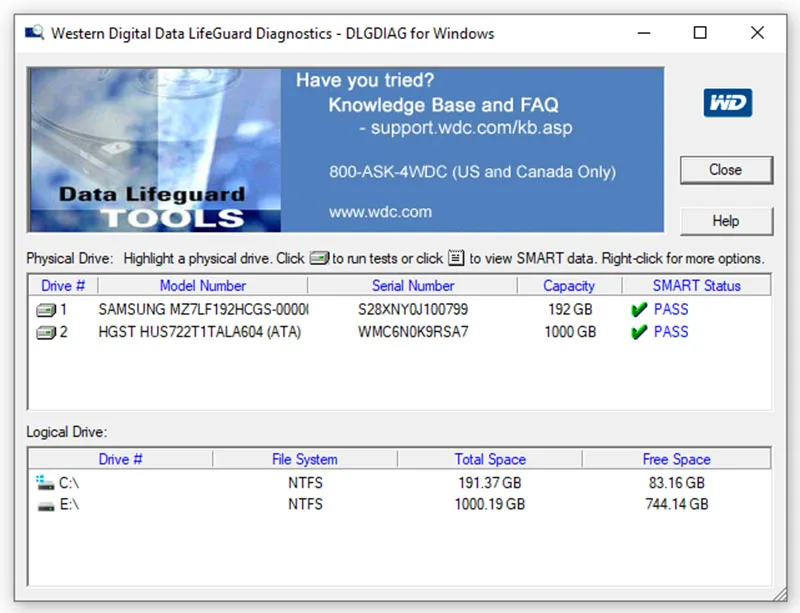Sort by physical Drive # column header

(63, 286)
